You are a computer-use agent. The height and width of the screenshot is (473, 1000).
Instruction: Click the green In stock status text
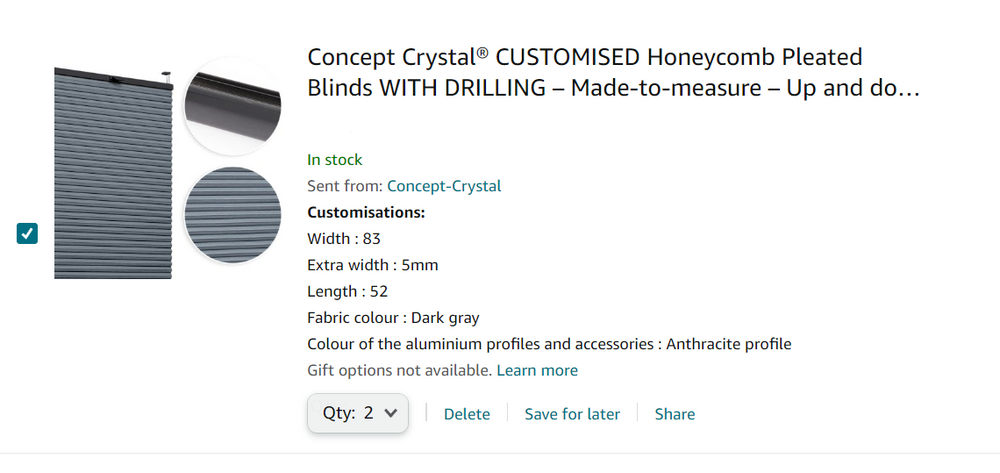coord(335,160)
